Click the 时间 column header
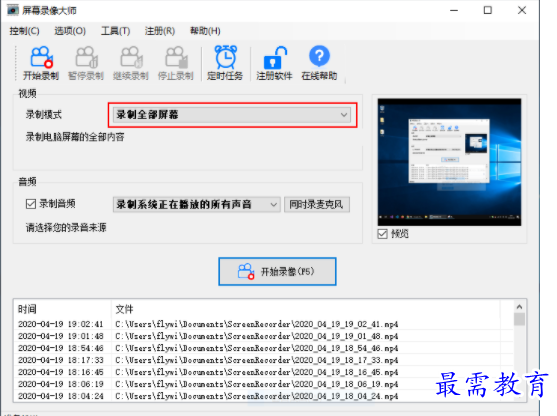The height and width of the screenshot is (416, 557). (x=62, y=309)
